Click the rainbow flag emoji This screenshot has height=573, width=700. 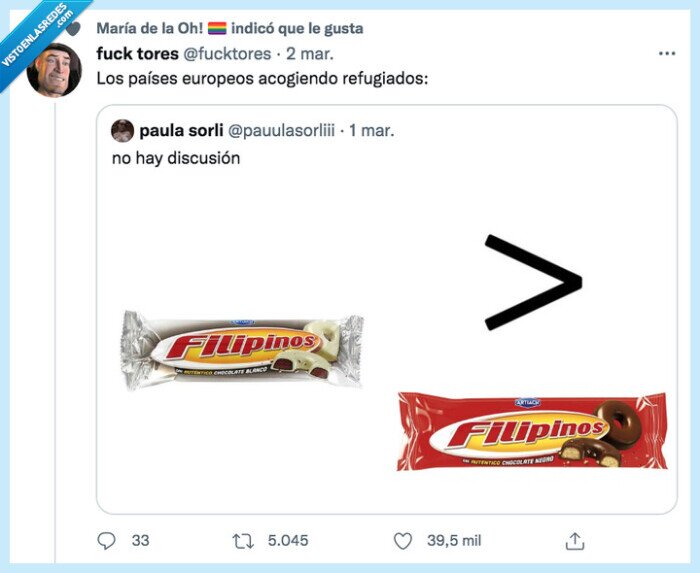[x=217, y=28]
